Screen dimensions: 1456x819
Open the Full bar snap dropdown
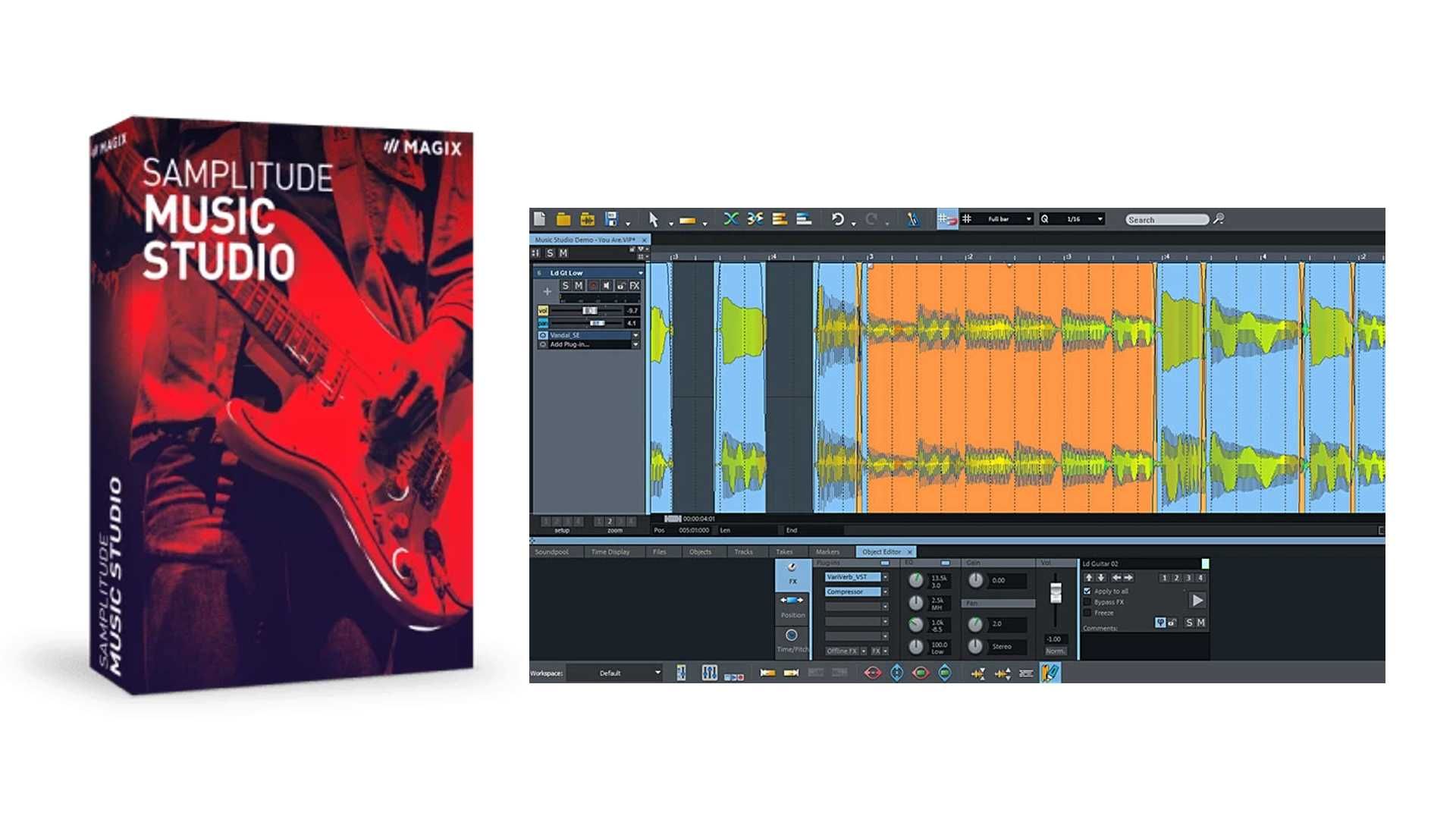point(1029,219)
